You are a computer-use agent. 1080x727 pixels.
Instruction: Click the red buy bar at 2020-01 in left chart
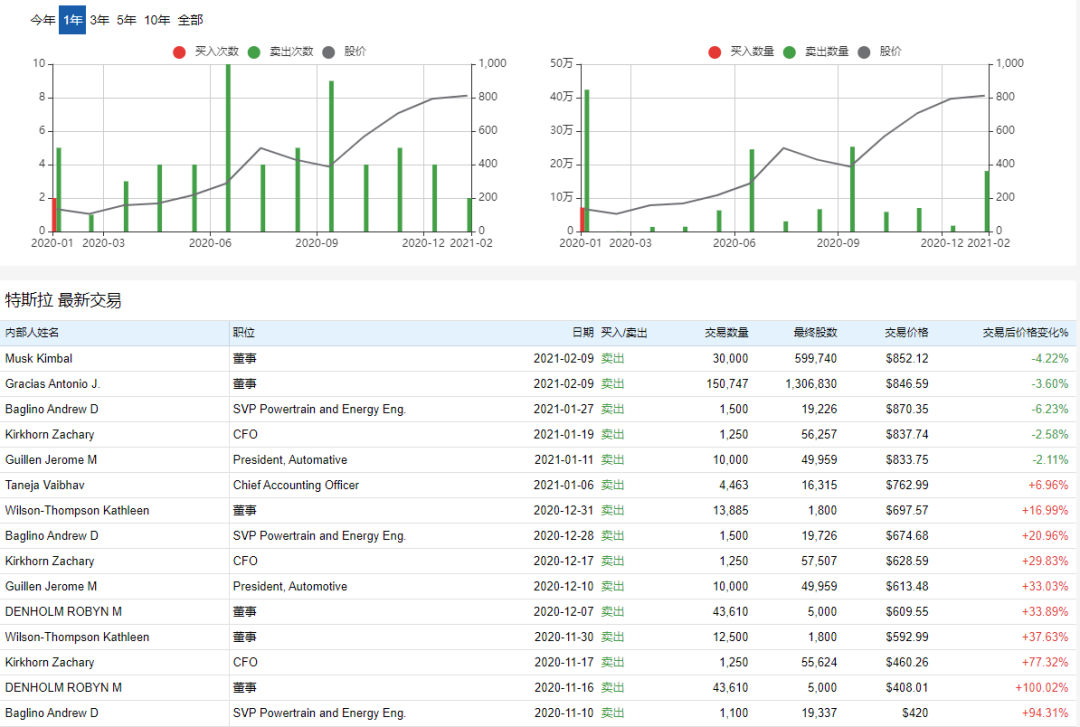point(54,214)
